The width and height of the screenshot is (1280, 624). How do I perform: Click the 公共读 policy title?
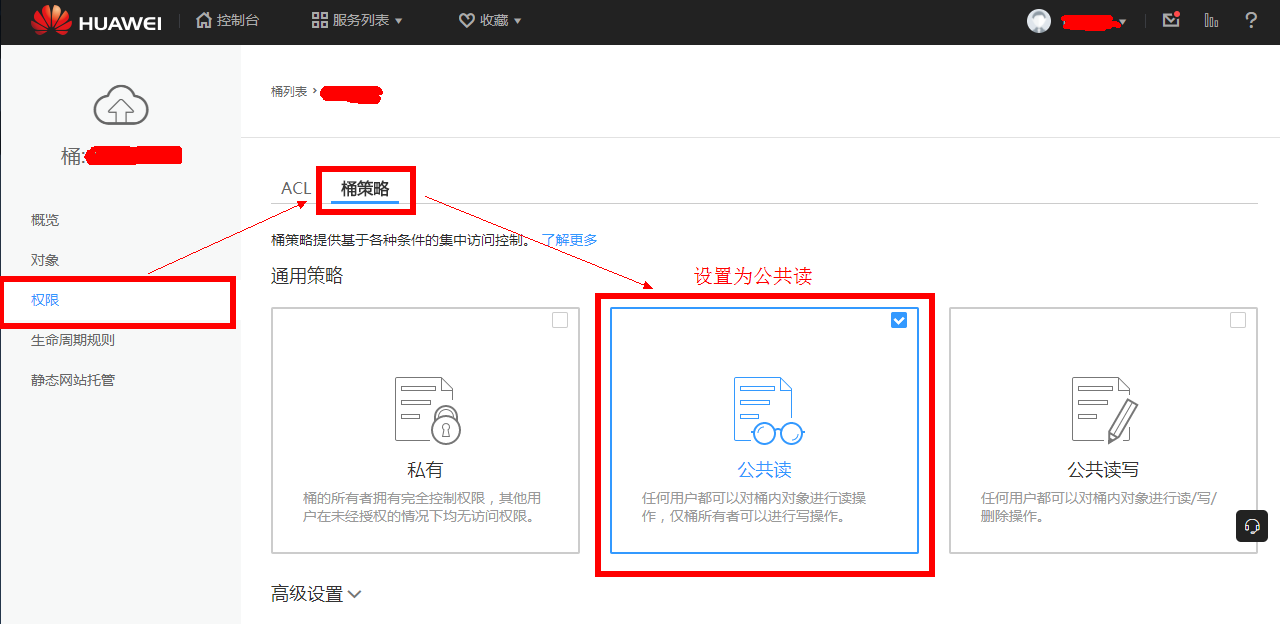pyautogui.click(x=765, y=470)
